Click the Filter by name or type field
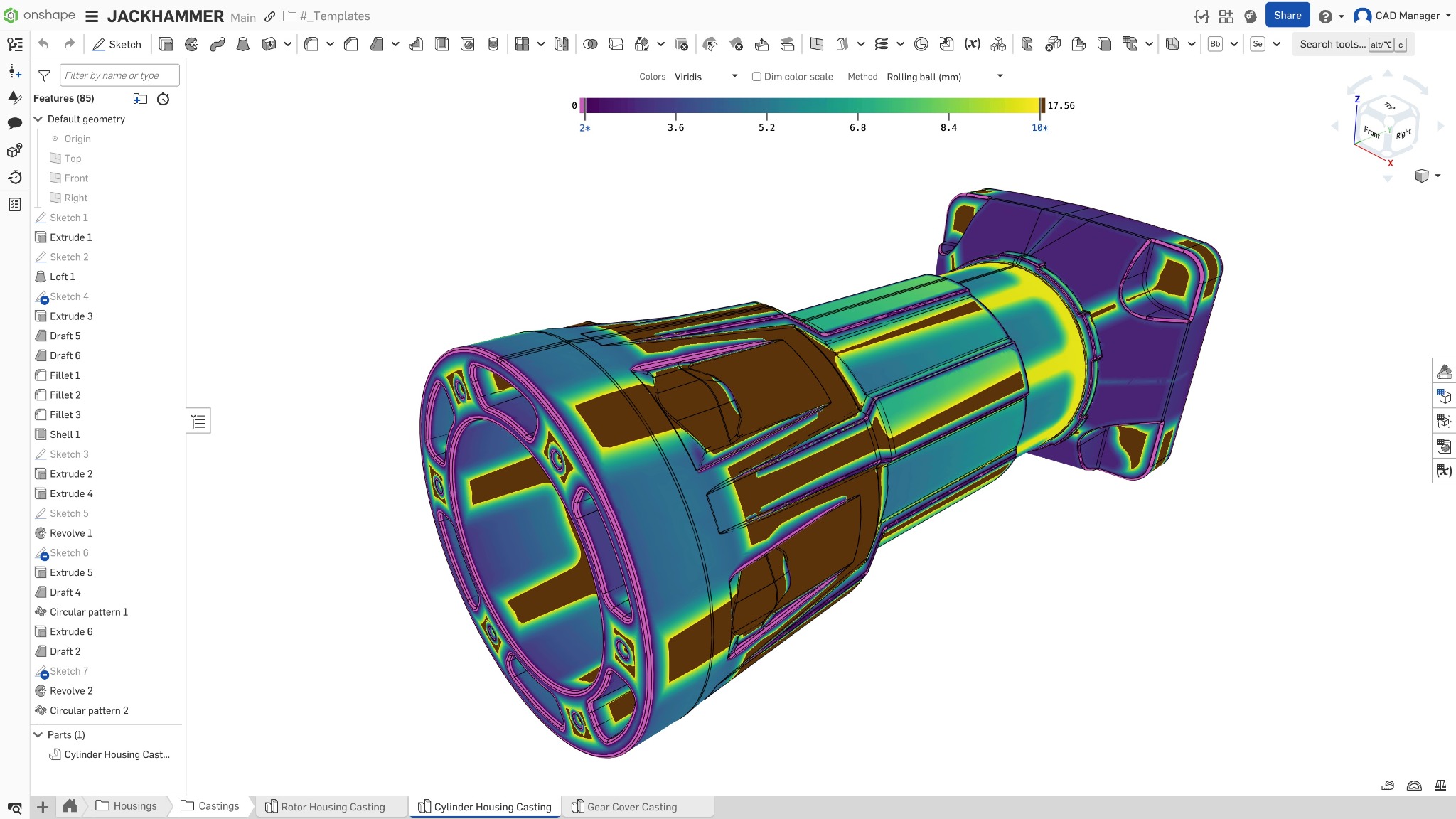1456x819 pixels. tap(119, 75)
